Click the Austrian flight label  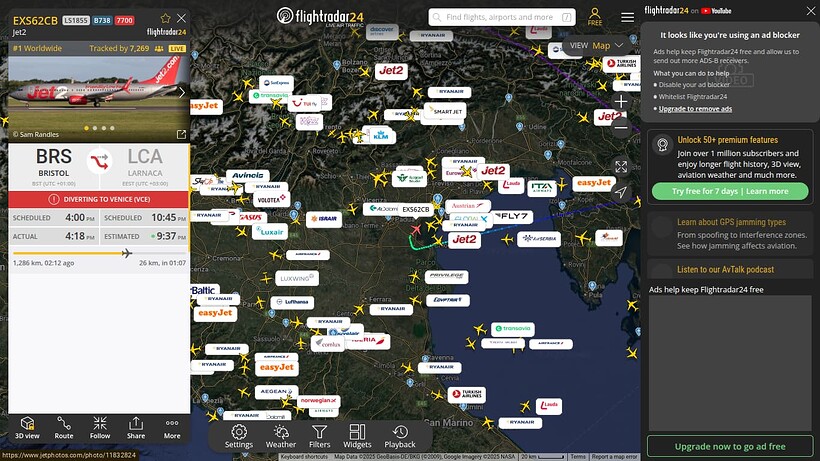(x=467, y=206)
